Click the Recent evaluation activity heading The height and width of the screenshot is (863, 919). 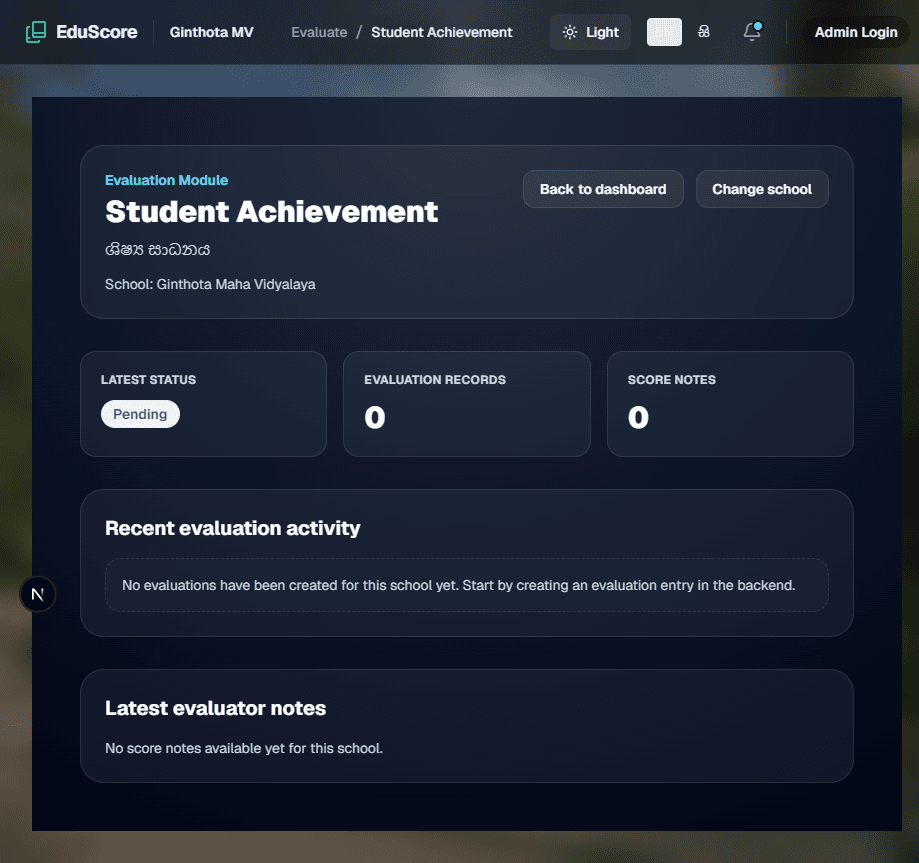233,528
